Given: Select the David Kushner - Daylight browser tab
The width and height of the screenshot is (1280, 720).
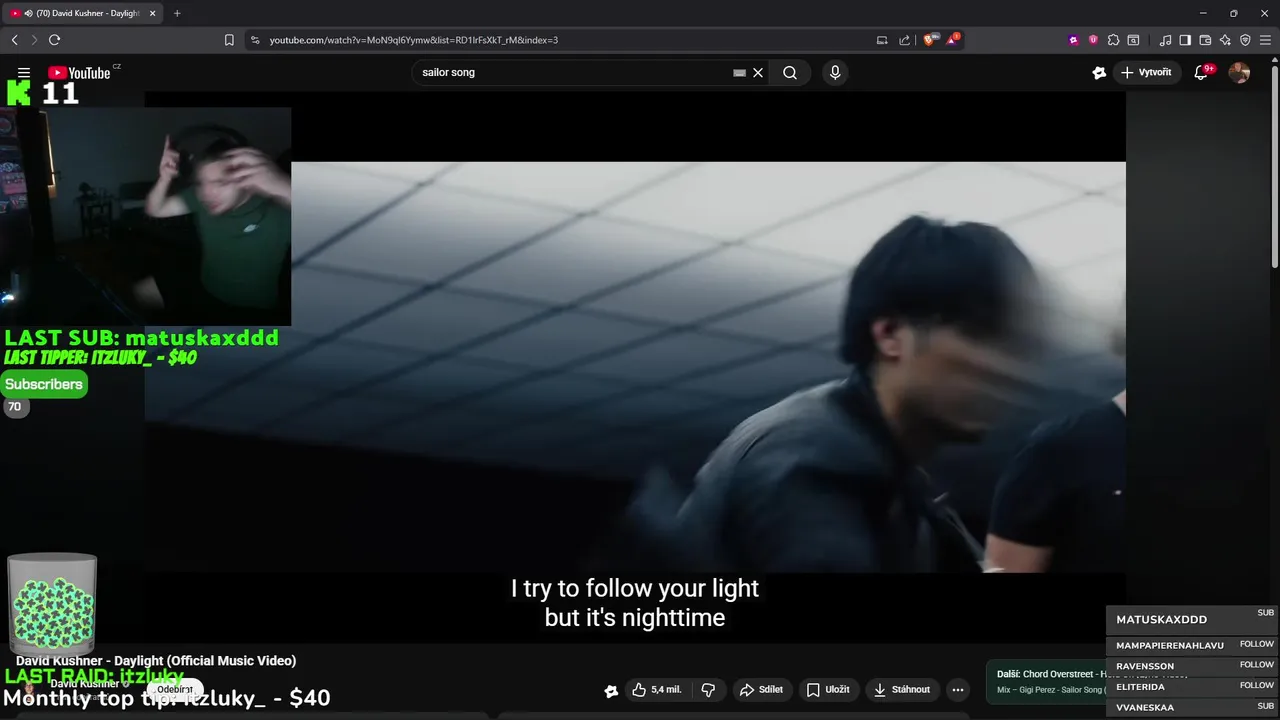Looking at the screenshot, I should [83, 13].
